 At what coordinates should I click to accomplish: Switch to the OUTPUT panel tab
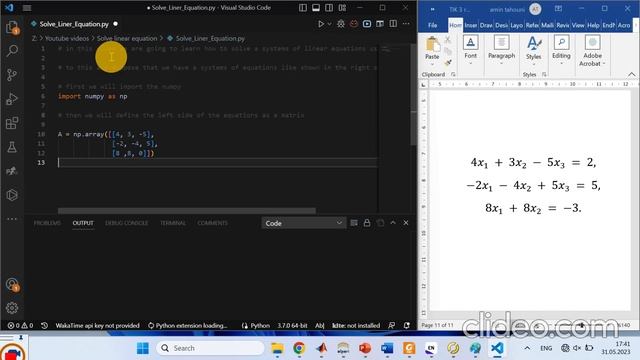tap(83, 223)
